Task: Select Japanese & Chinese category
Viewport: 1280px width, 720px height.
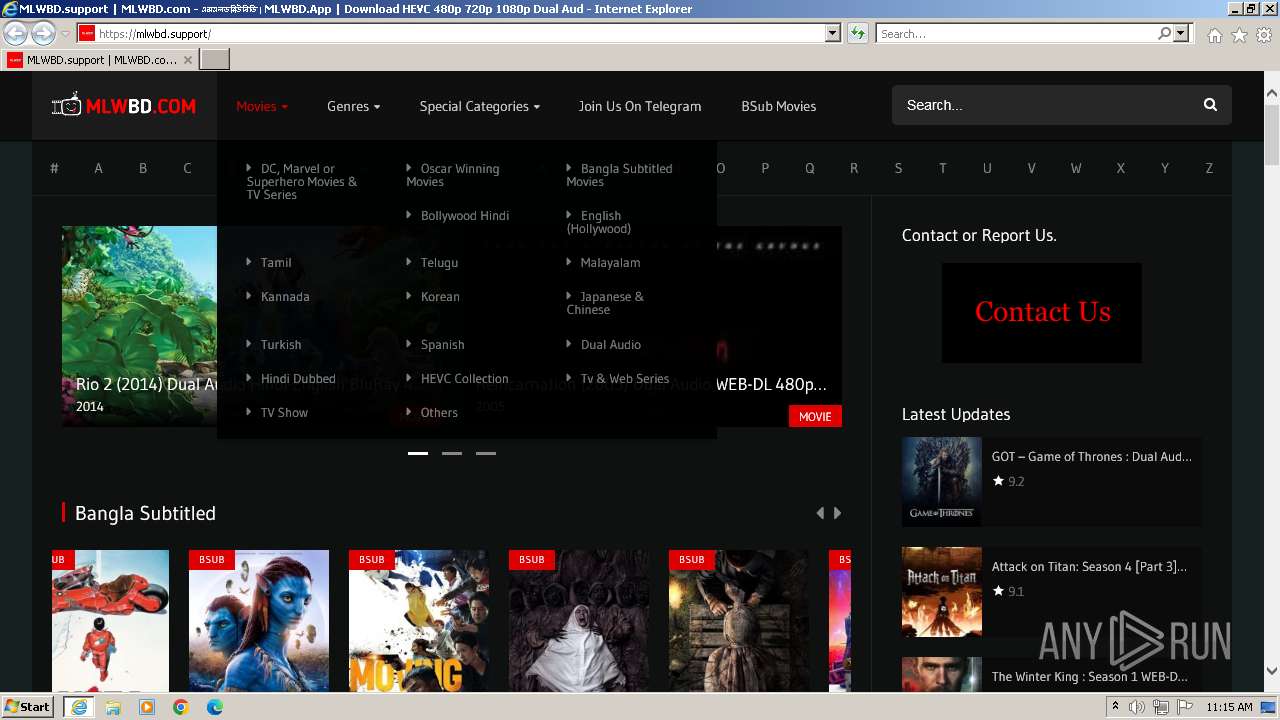Action: click(x=605, y=303)
